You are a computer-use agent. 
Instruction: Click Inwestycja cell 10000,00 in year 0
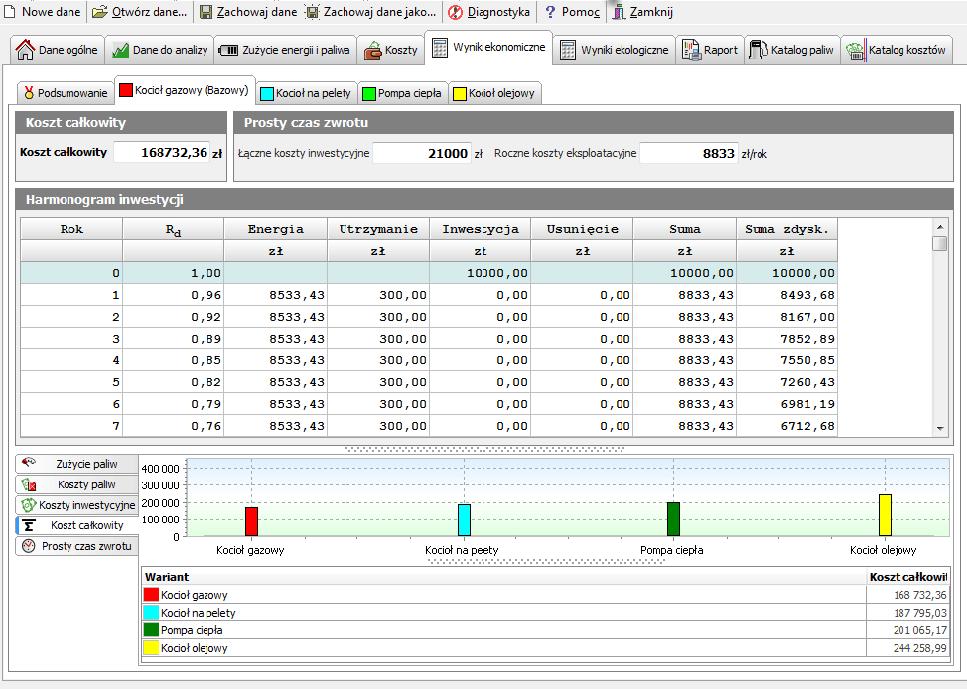480,273
